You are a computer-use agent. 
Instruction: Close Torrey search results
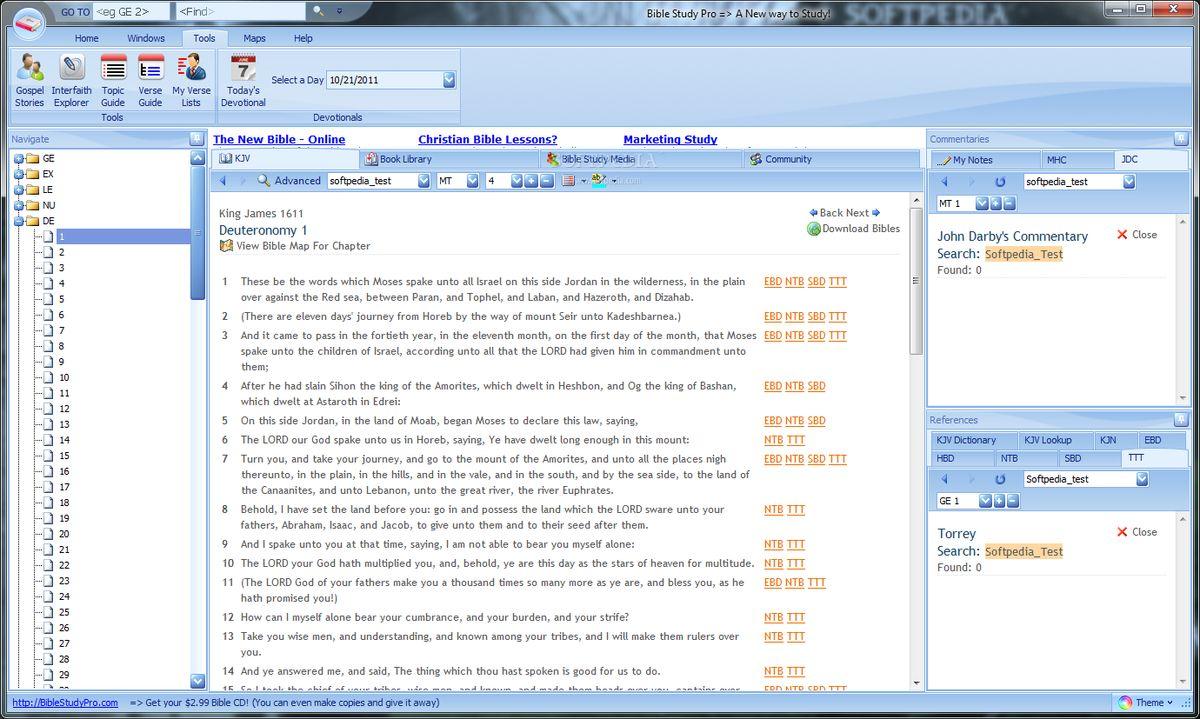(x=1137, y=532)
